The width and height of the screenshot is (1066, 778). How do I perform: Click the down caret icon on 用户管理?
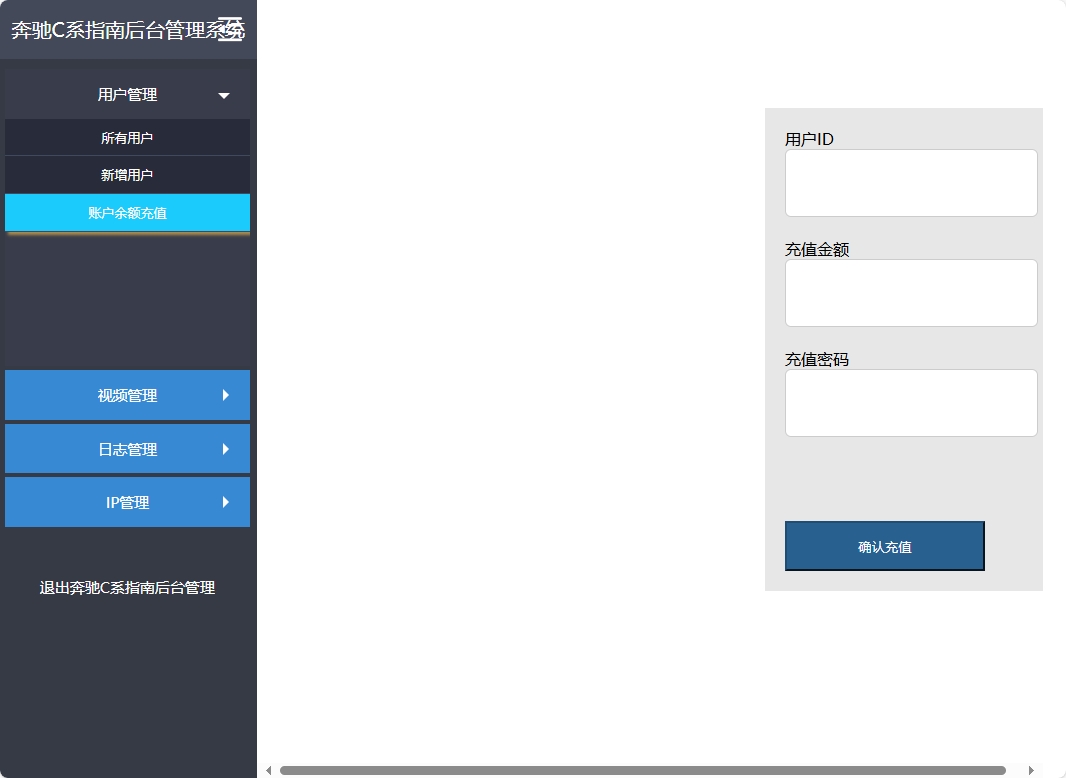coord(224,94)
